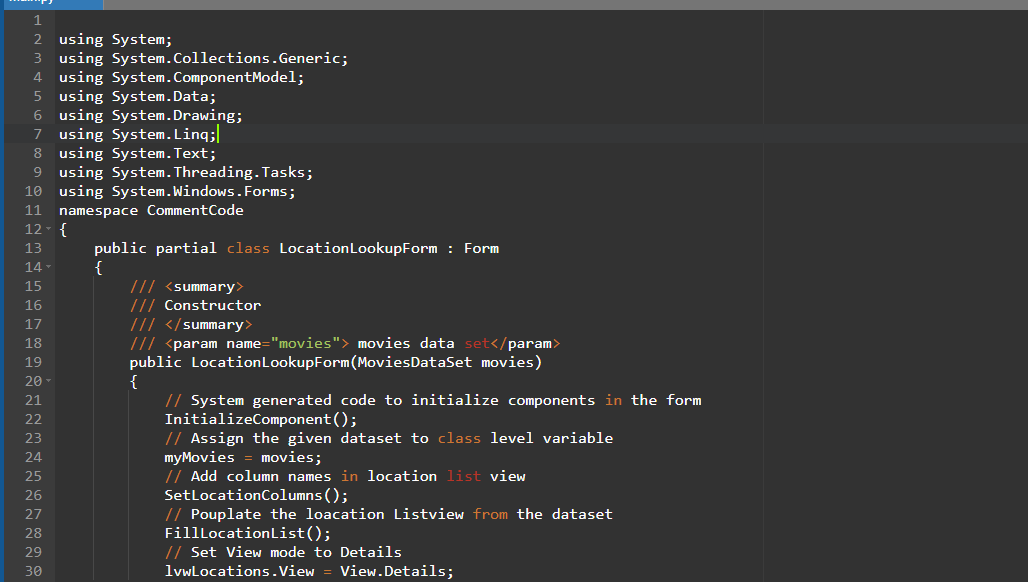Screen dimensions: 1028x582
Task: Click line number 30 in the gutter
Action: 33,571
